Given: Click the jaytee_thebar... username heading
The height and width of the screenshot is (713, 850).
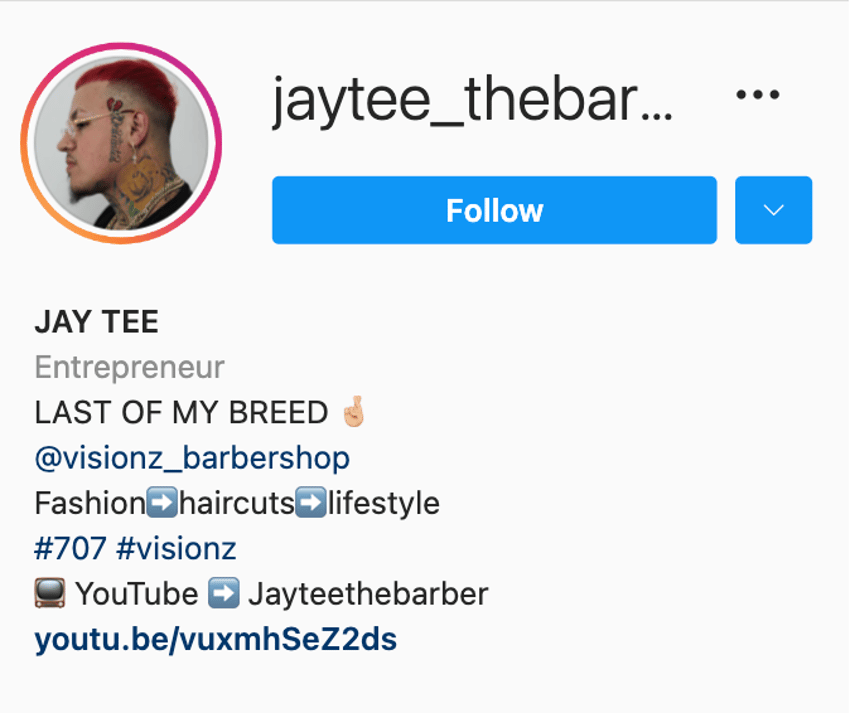Looking at the screenshot, I should [x=472, y=101].
